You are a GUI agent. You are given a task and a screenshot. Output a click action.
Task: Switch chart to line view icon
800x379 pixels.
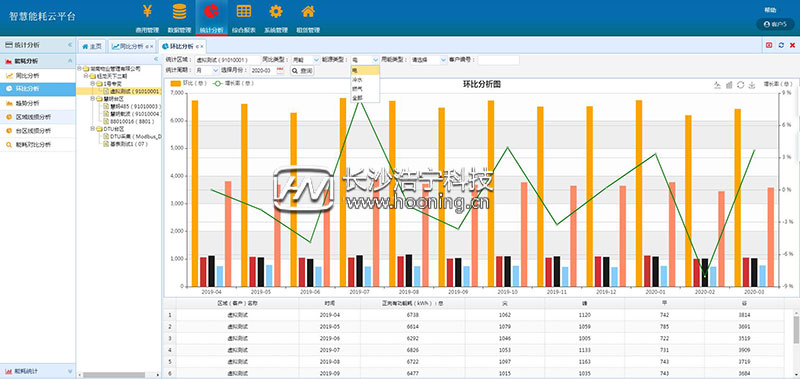[717, 85]
